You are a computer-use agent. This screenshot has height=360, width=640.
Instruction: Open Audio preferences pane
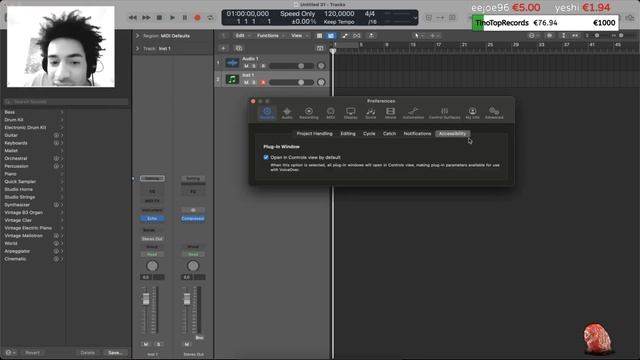pos(287,113)
